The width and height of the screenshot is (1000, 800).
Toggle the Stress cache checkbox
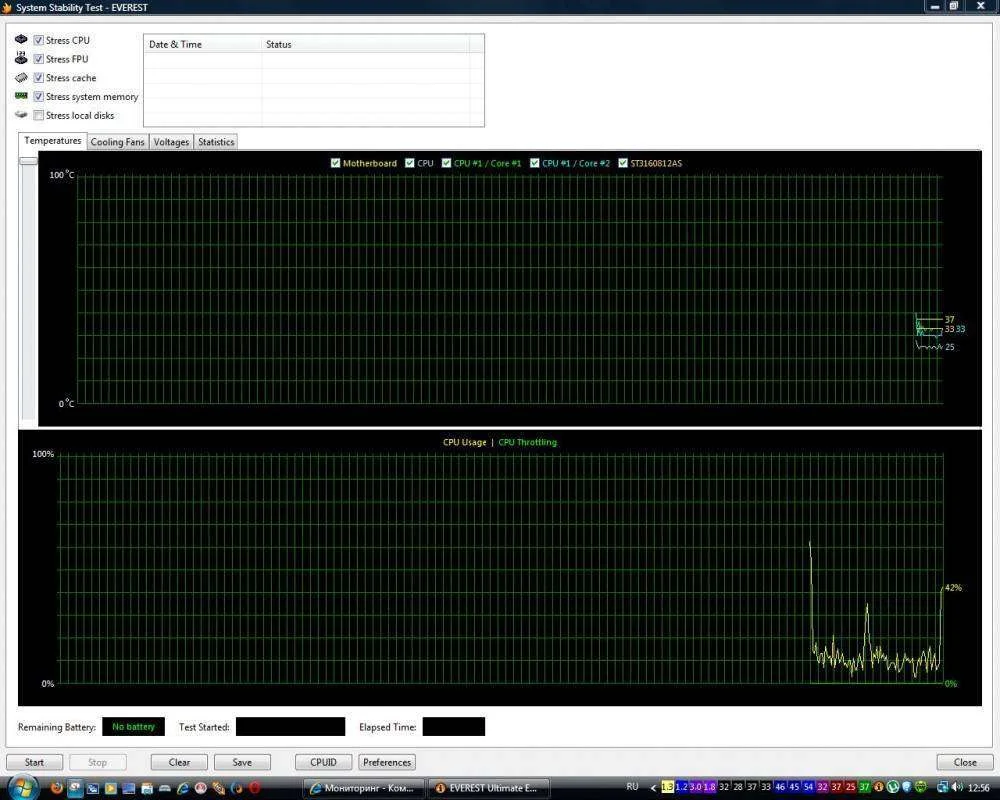(x=39, y=77)
